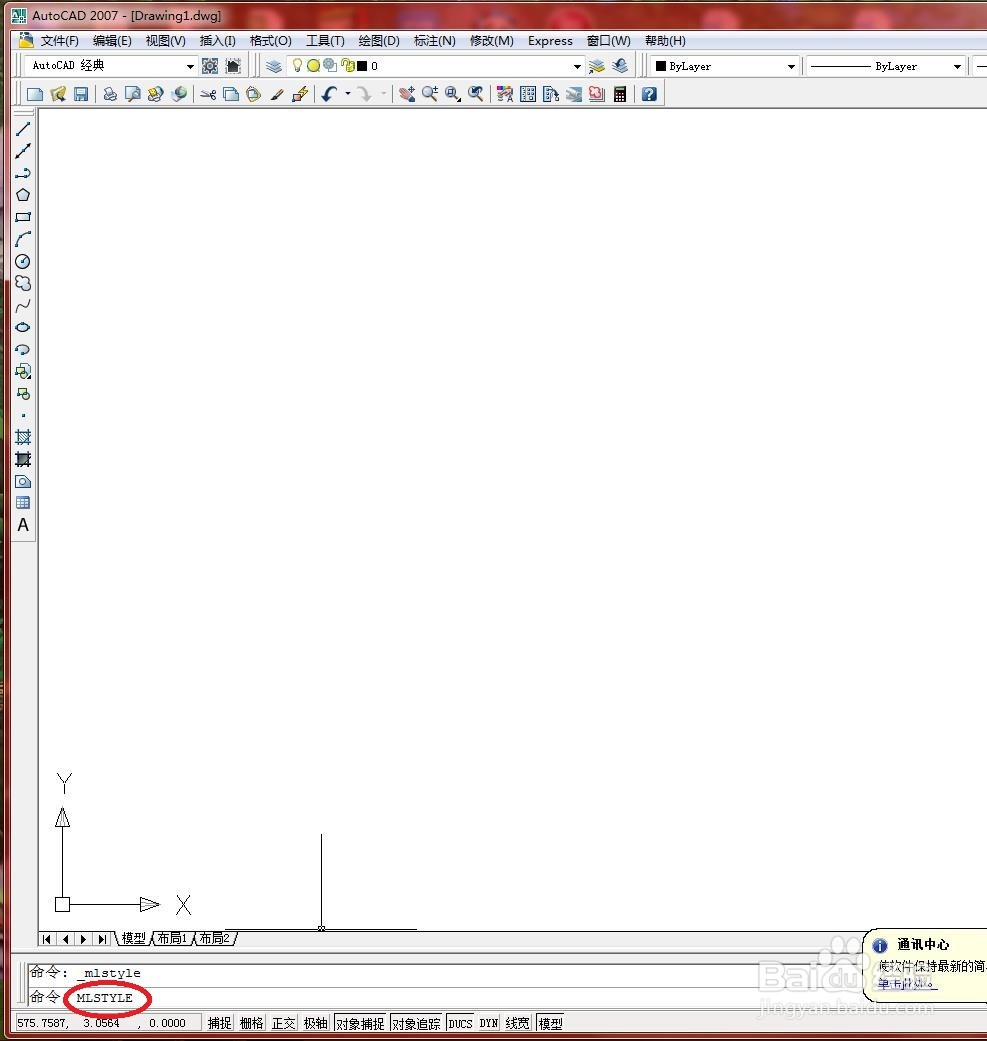Click the Plot (print) icon
The width and height of the screenshot is (987, 1041).
point(110,94)
